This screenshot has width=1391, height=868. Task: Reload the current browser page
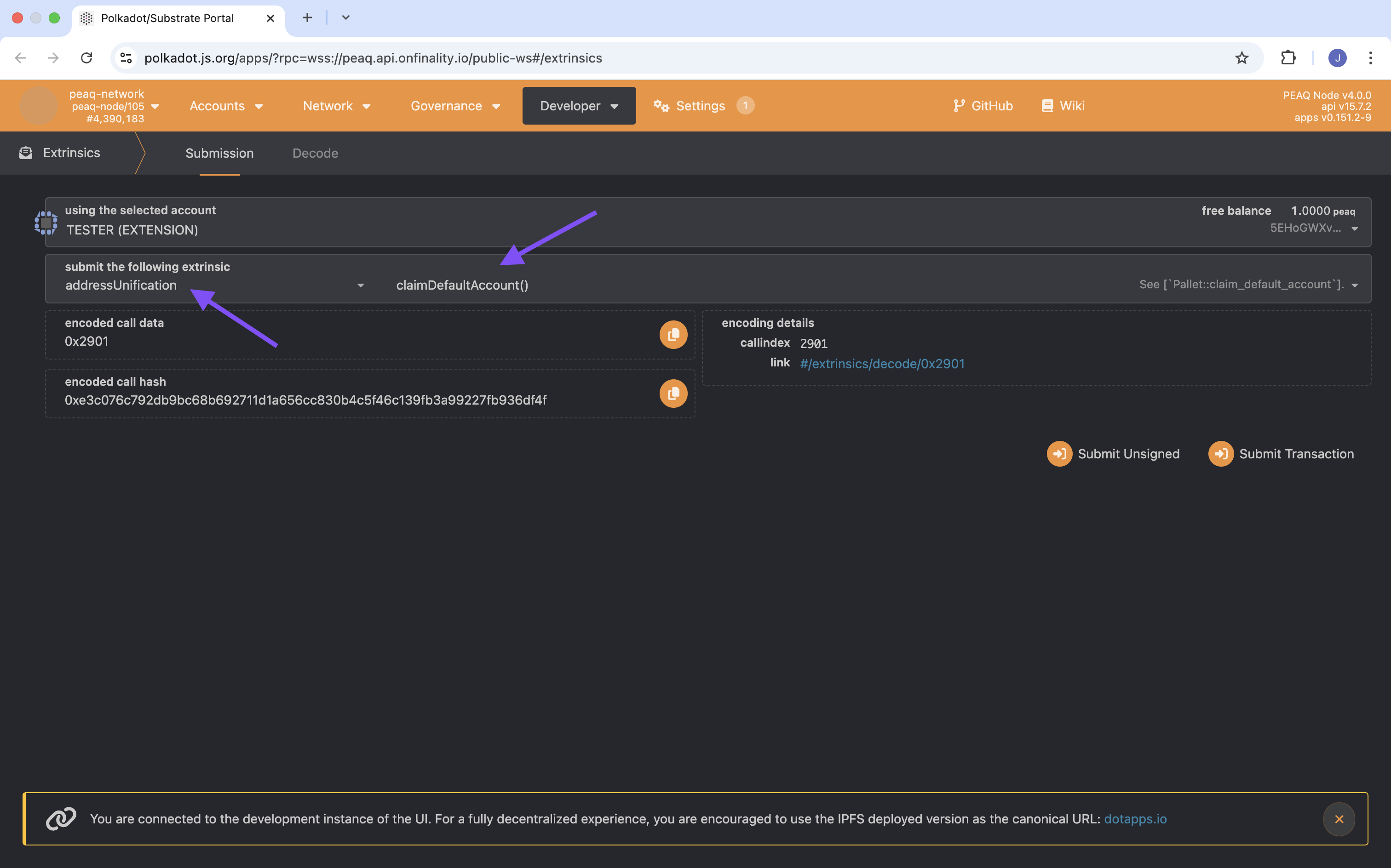pos(86,58)
